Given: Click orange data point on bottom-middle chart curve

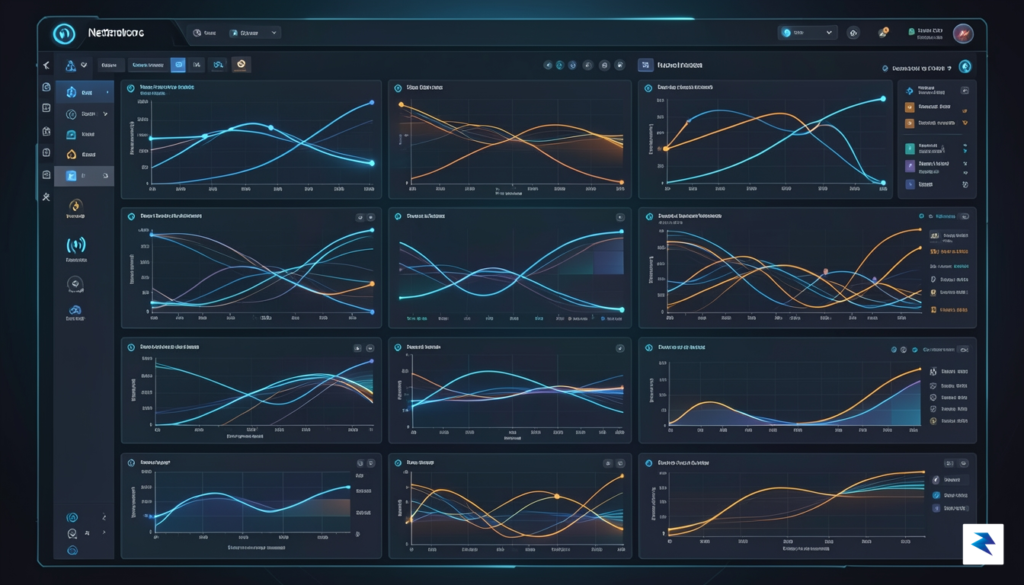Looking at the screenshot, I should pyautogui.click(x=557, y=497).
